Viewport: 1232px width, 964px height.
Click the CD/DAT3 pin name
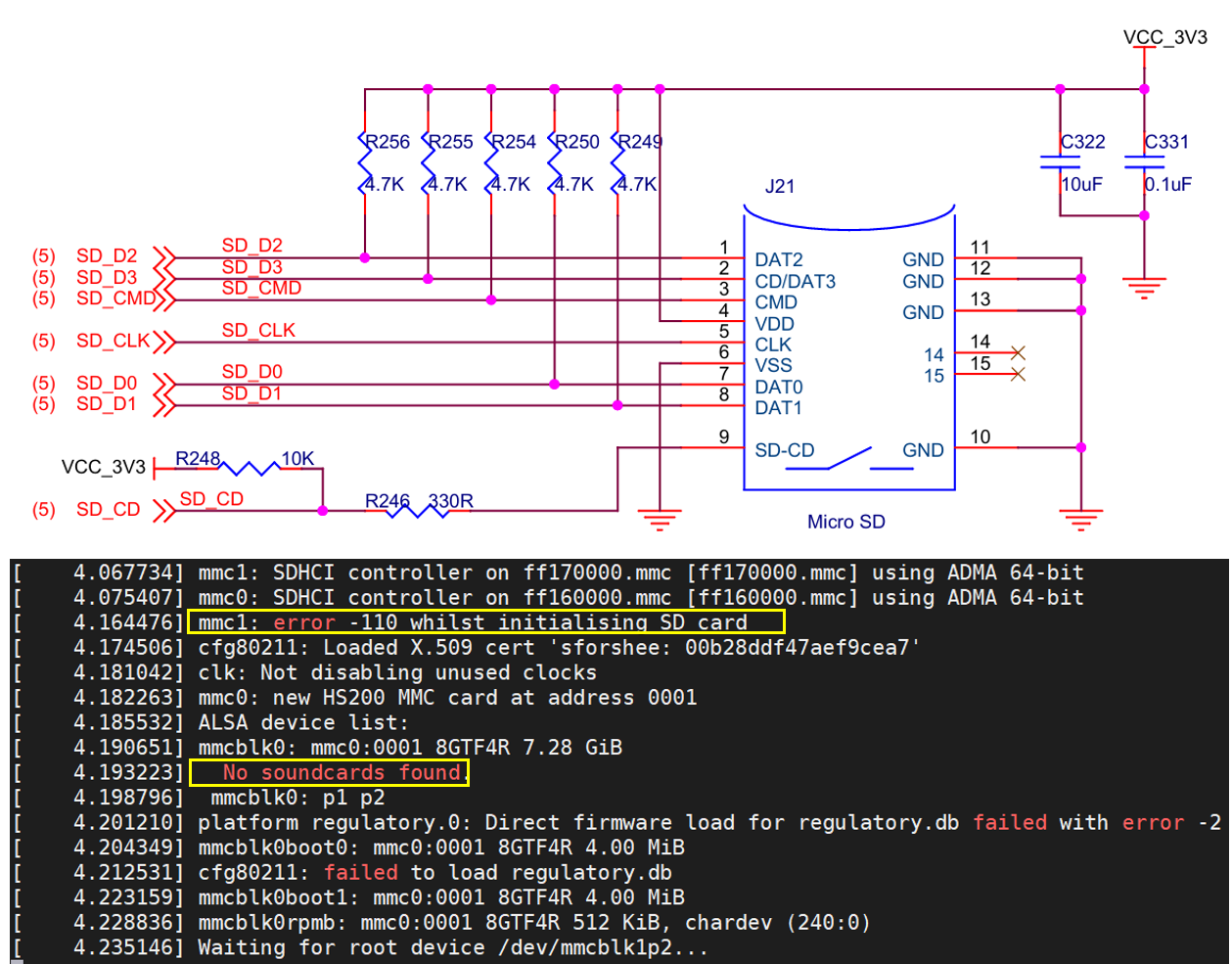[796, 281]
